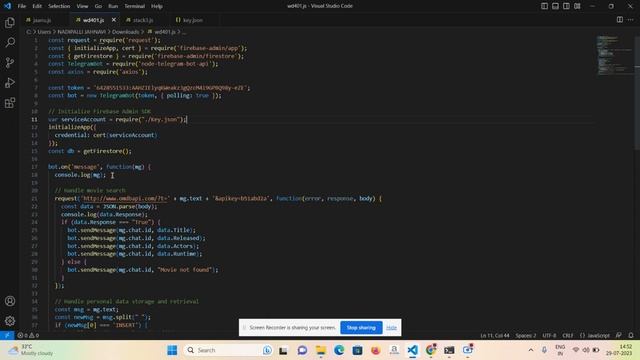
Task: Open Google Chrome from taskbar
Action: pyautogui.click(x=431, y=350)
